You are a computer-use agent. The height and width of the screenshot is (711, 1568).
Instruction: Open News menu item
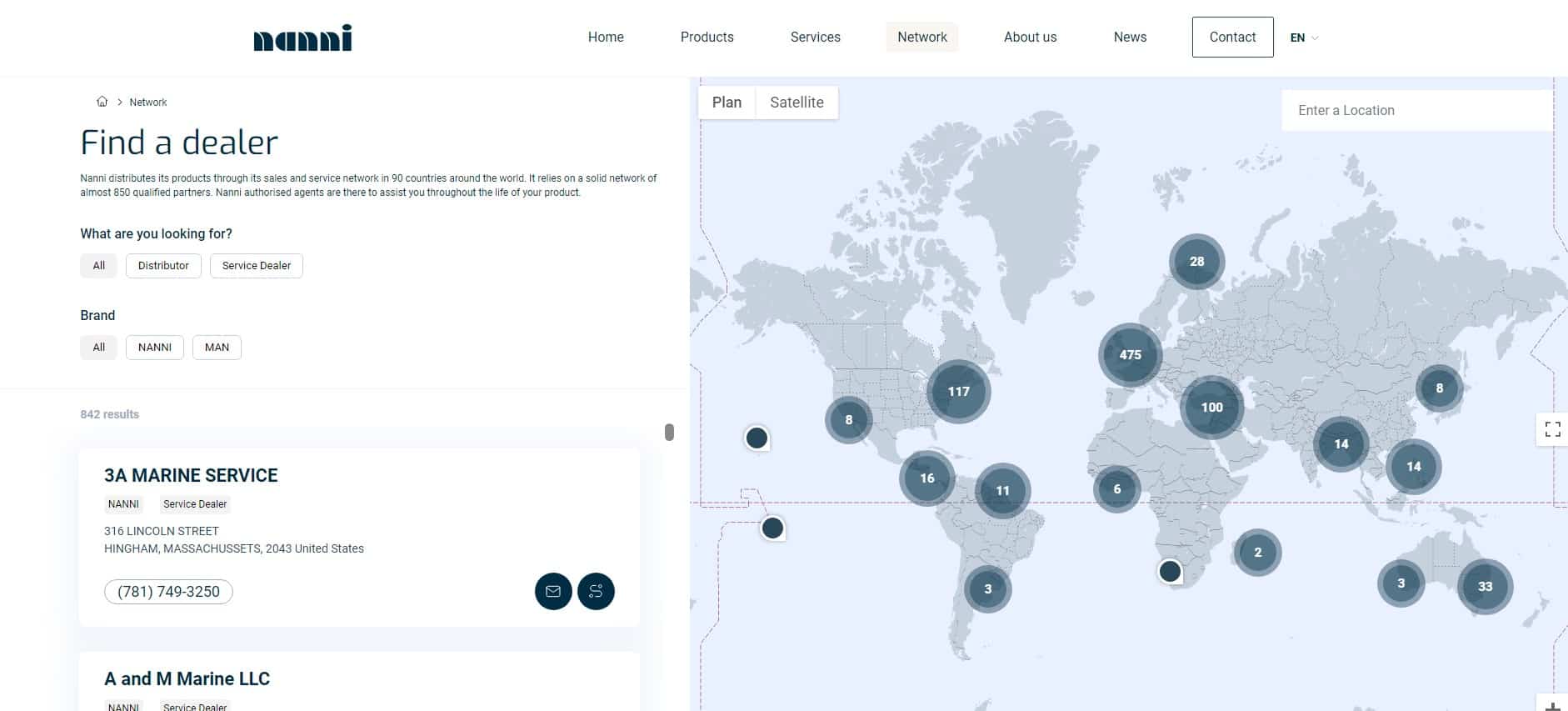pyautogui.click(x=1131, y=38)
